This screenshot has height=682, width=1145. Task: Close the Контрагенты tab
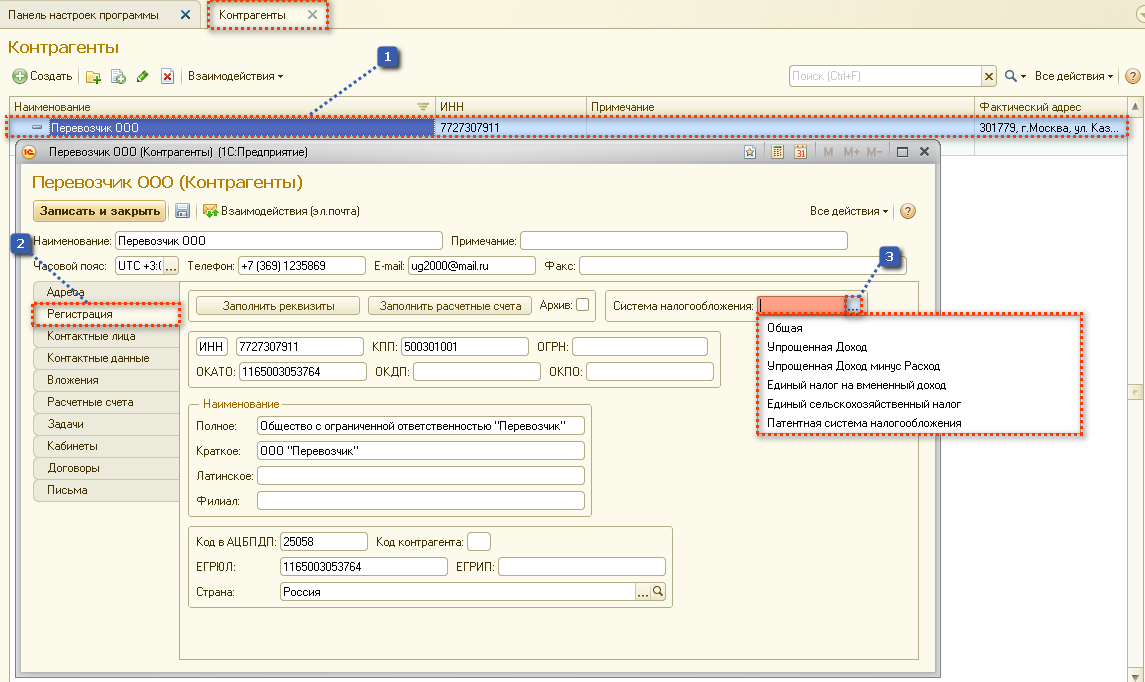(x=313, y=15)
